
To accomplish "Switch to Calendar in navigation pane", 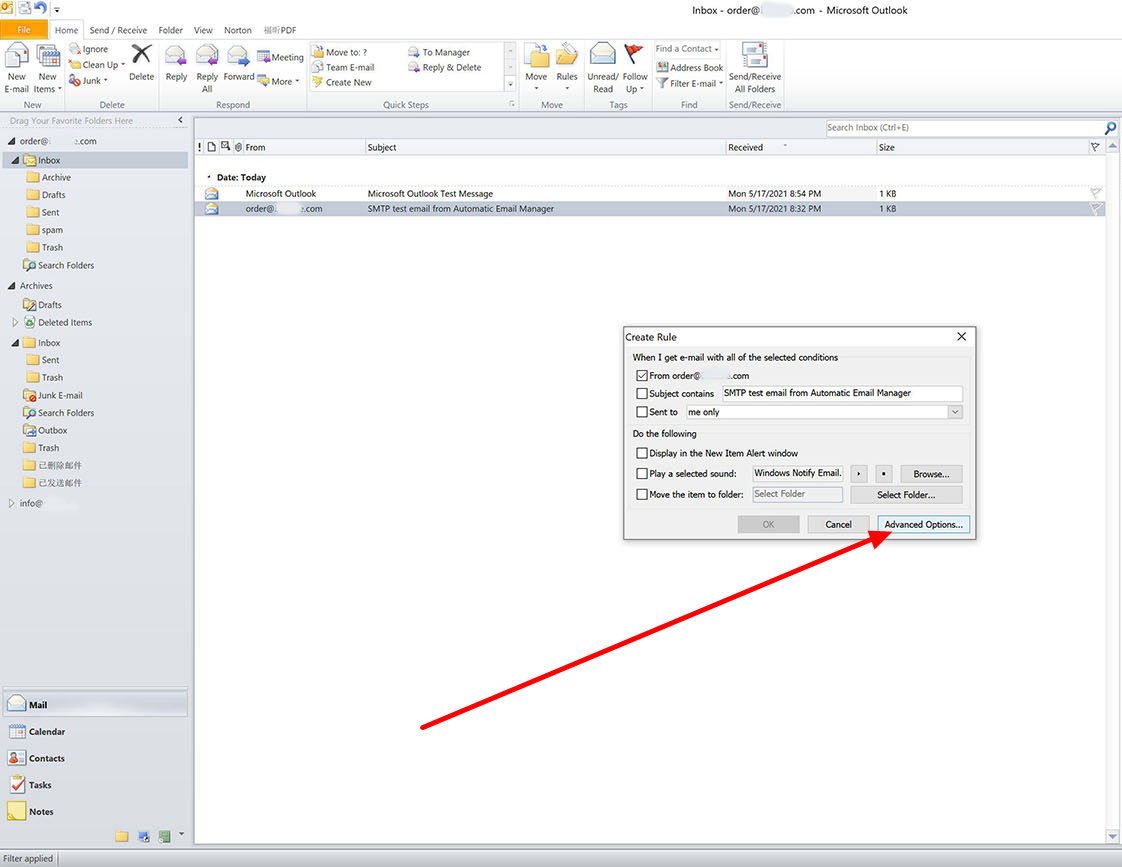I will point(46,732).
